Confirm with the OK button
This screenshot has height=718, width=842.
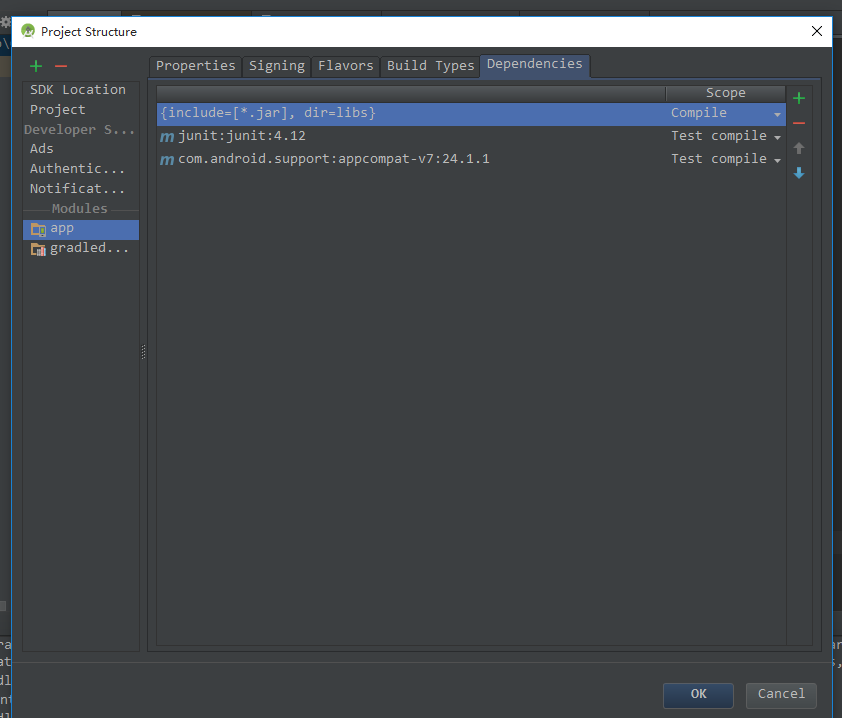(x=698, y=695)
